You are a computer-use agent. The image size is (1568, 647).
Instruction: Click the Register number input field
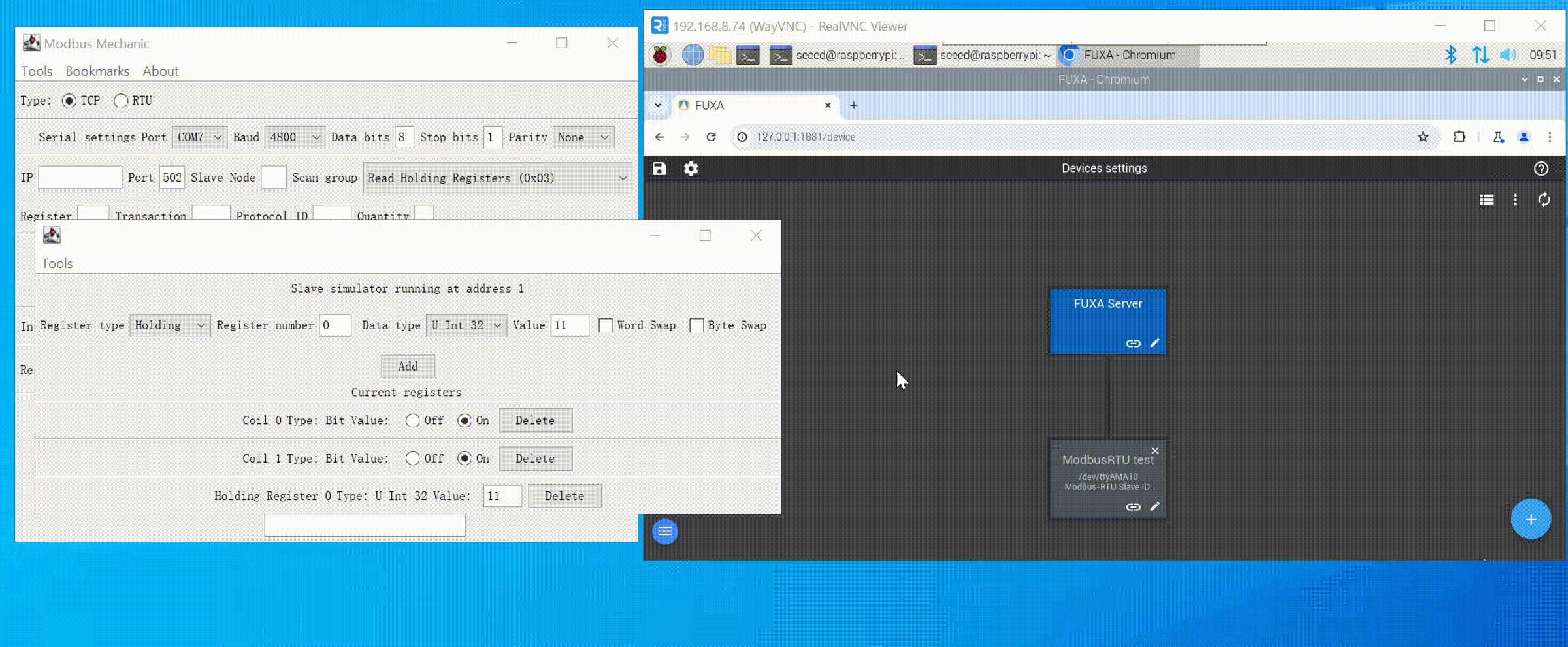point(335,325)
